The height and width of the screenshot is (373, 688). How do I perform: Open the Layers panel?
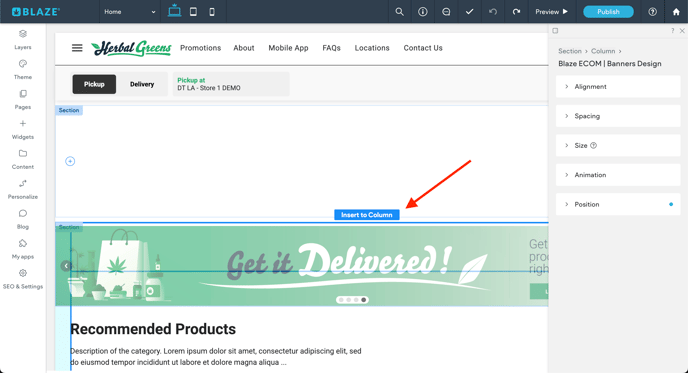tap(23, 39)
